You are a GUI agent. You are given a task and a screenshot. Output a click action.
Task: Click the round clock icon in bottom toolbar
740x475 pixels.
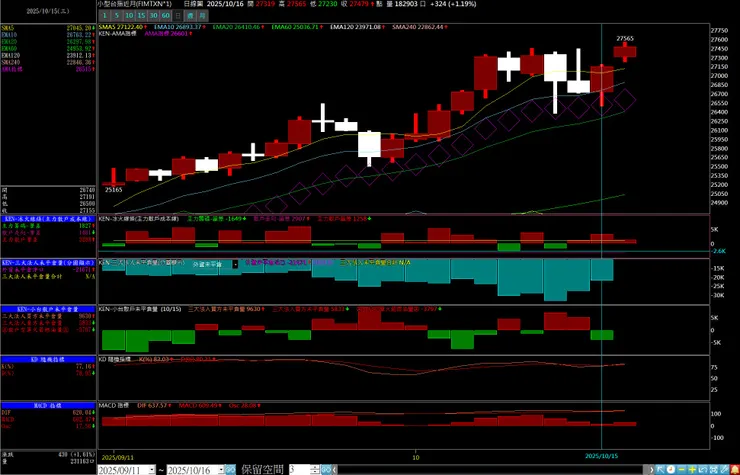671,470
